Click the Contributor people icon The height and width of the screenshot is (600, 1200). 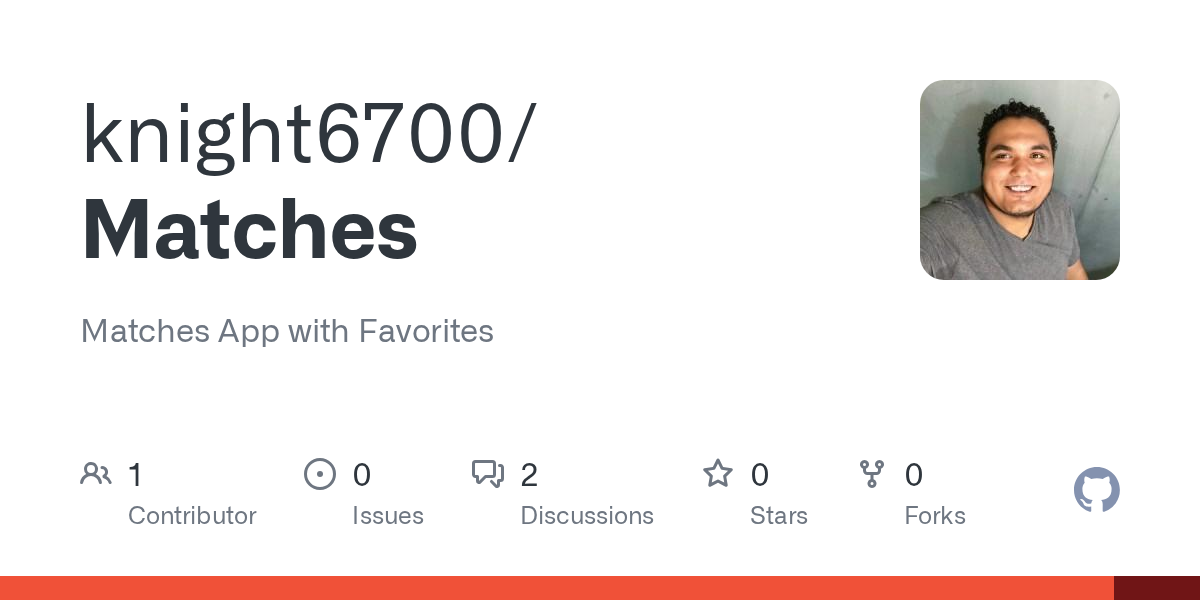(96, 474)
